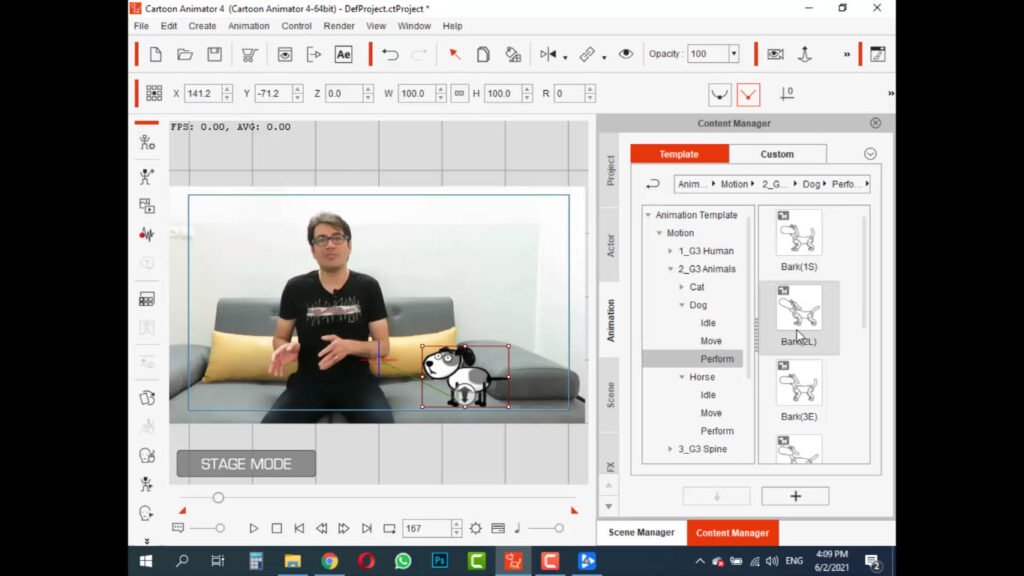The width and height of the screenshot is (1024, 576).
Task: Click the plus Add button in Content Manager
Action: click(795, 496)
